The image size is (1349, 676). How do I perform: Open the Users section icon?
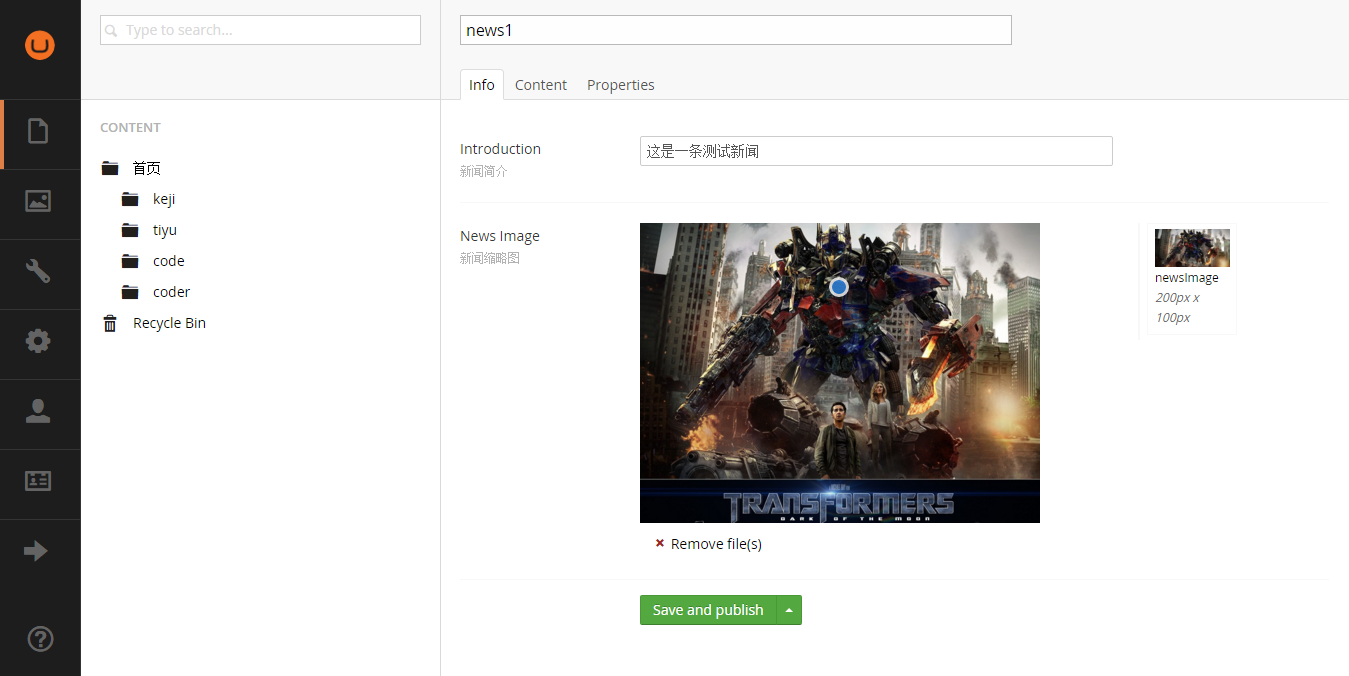(x=38, y=411)
